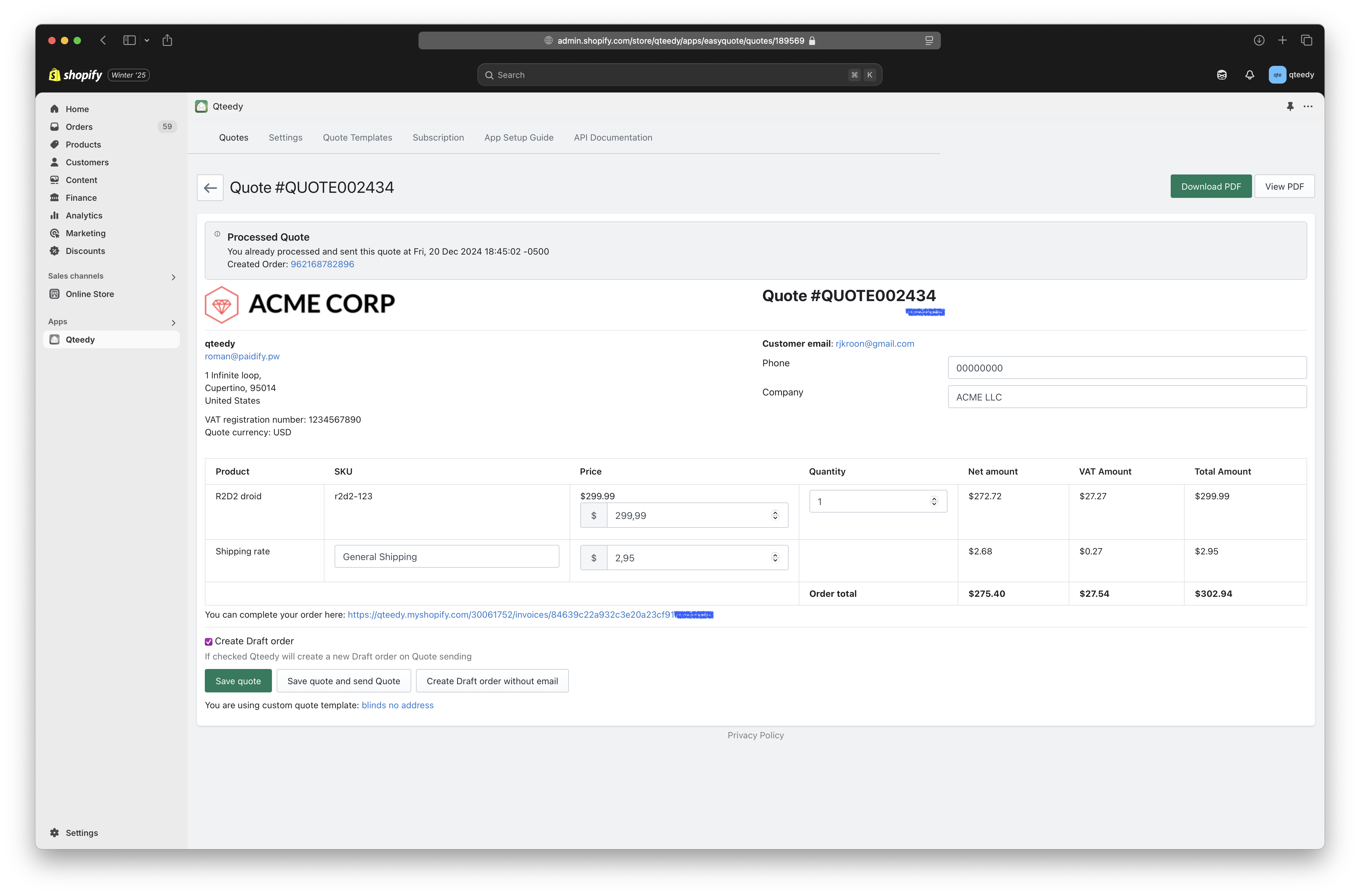The height and width of the screenshot is (896, 1360).
Task: Open Shopify sidekick assistant icon
Action: (1222, 75)
